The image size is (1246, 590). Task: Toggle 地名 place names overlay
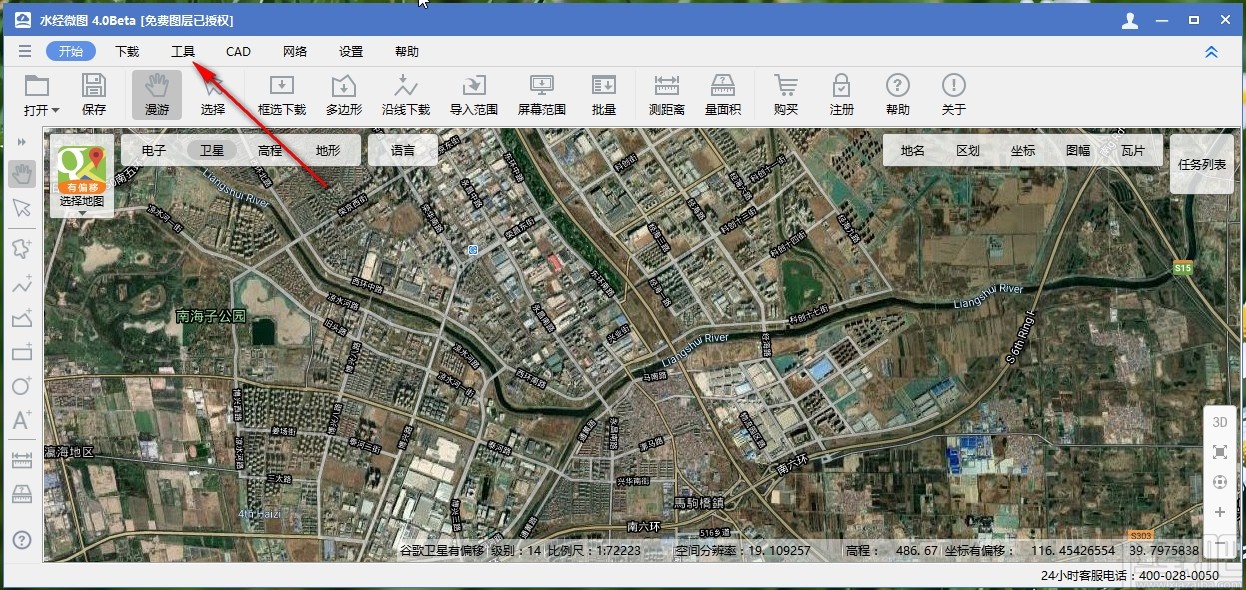(x=913, y=151)
